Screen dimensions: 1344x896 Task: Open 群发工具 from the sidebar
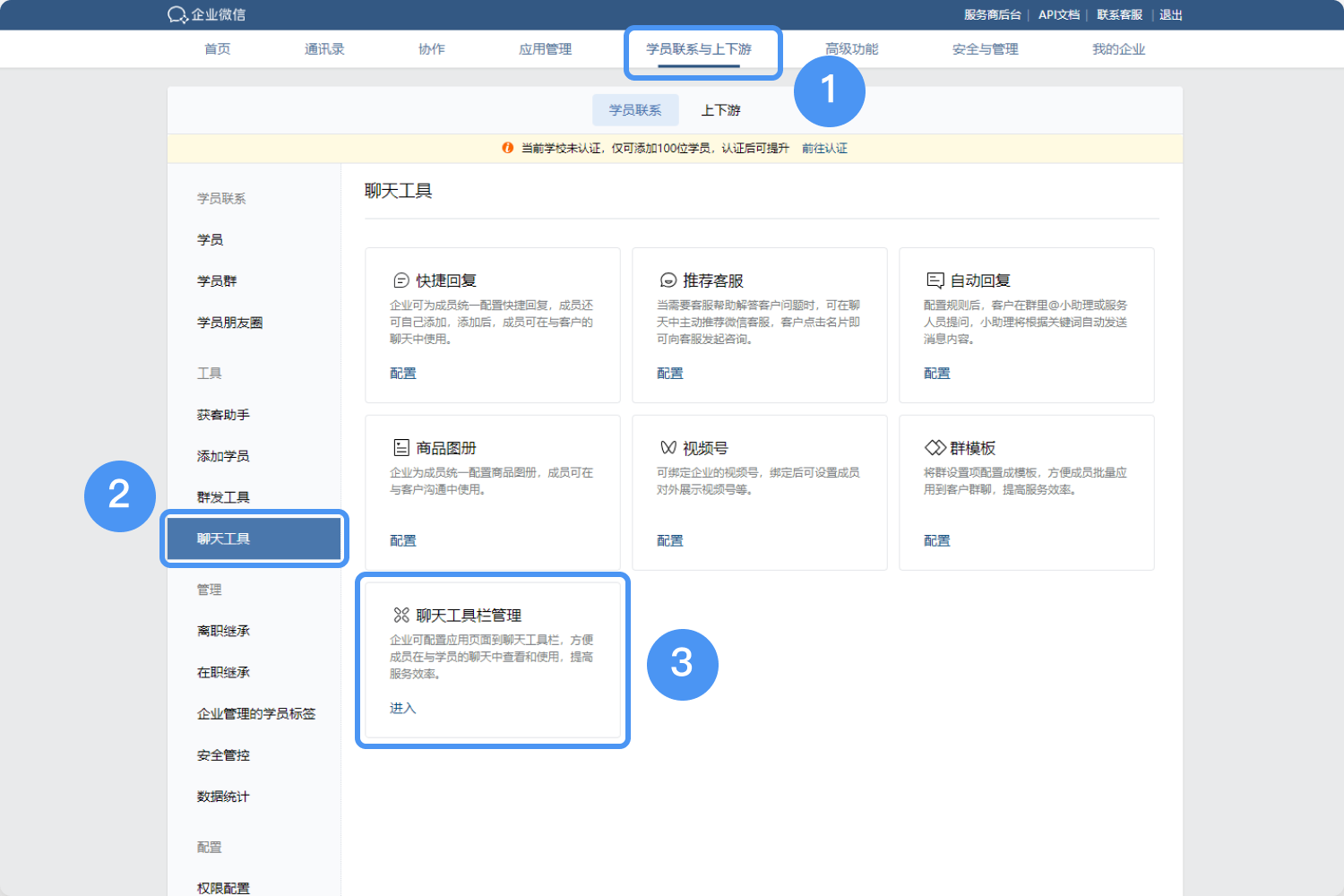coord(222,495)
